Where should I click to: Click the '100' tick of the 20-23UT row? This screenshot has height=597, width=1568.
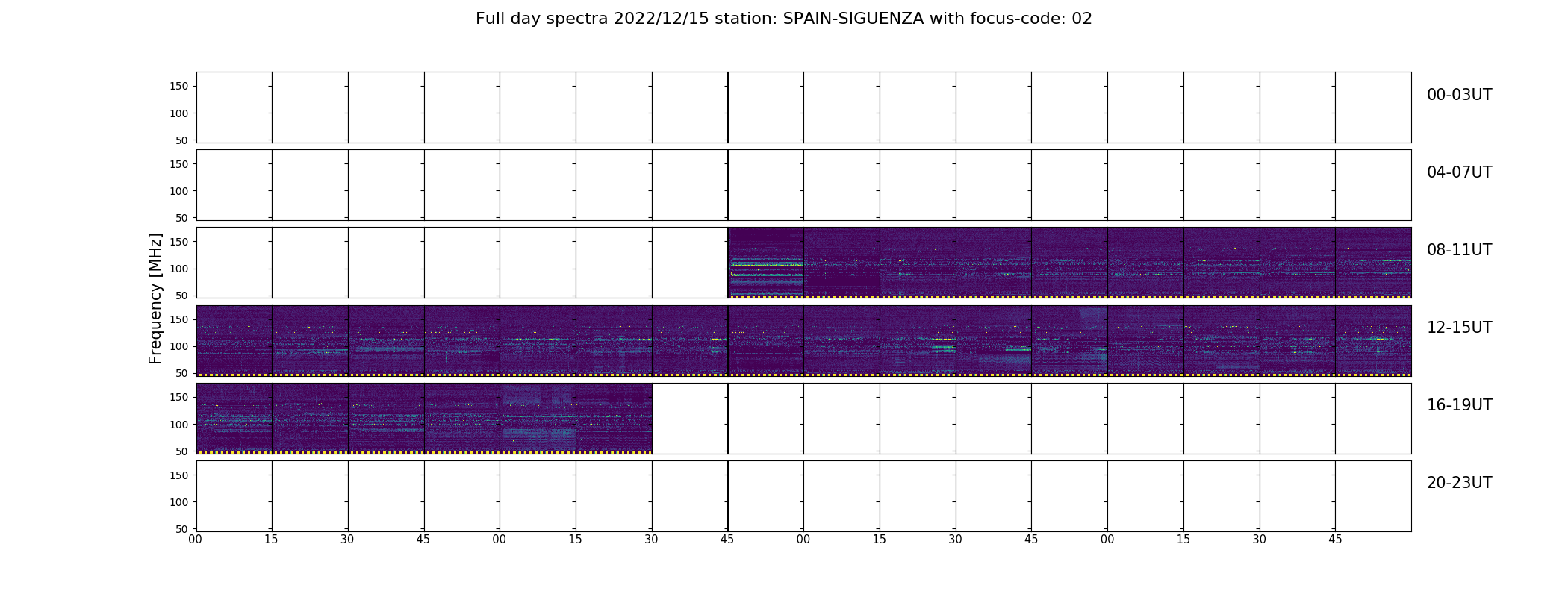click(180, 502)
